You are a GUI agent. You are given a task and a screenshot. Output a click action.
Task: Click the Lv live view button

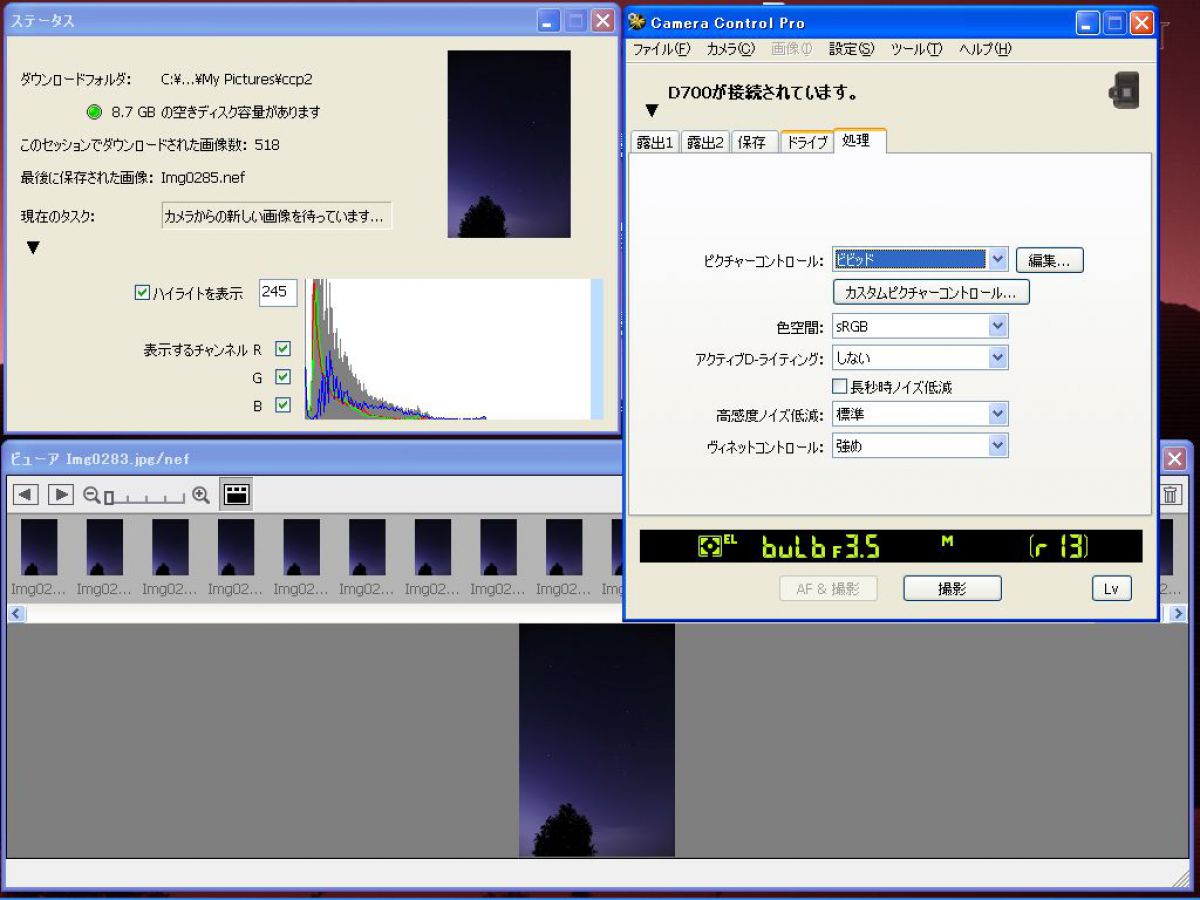coord(1110,588)
